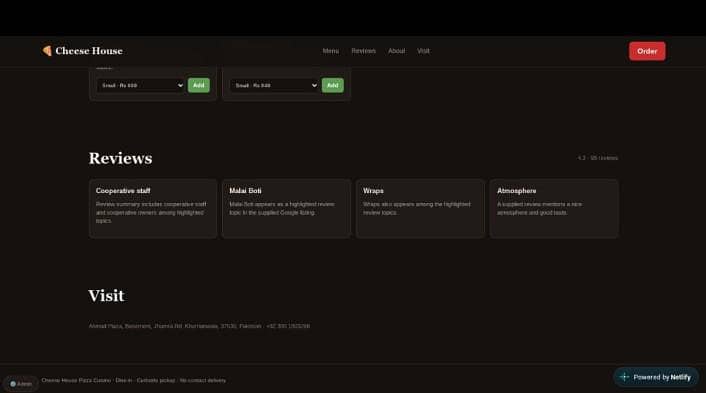Open the Admin button in the corner
706x393 pixels.
[21, 384]
